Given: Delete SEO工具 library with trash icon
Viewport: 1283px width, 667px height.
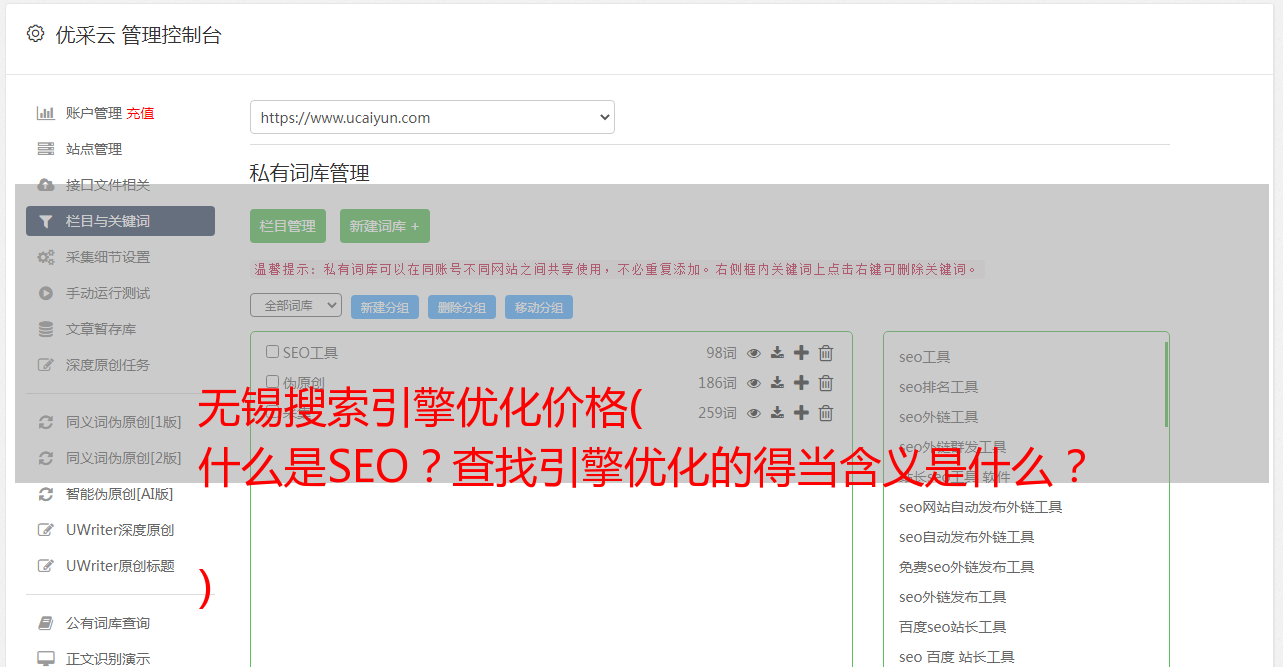Looking at the screenshot, I should point(826,353).
